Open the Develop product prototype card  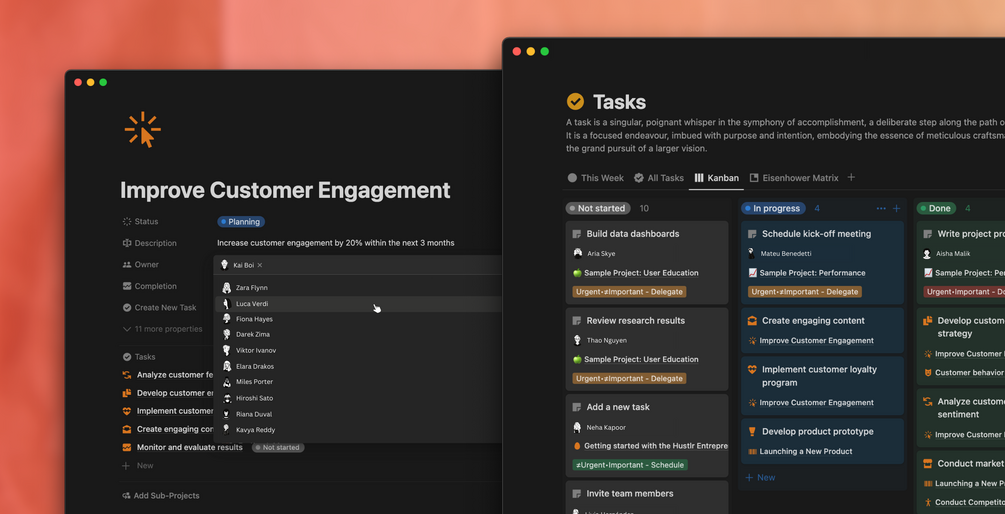click(x=822, y=441)
